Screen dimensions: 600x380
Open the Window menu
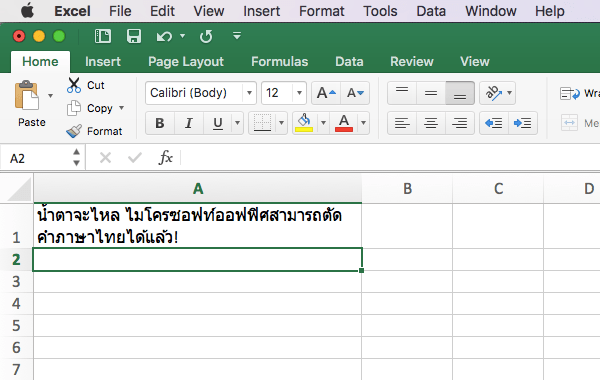491,11
